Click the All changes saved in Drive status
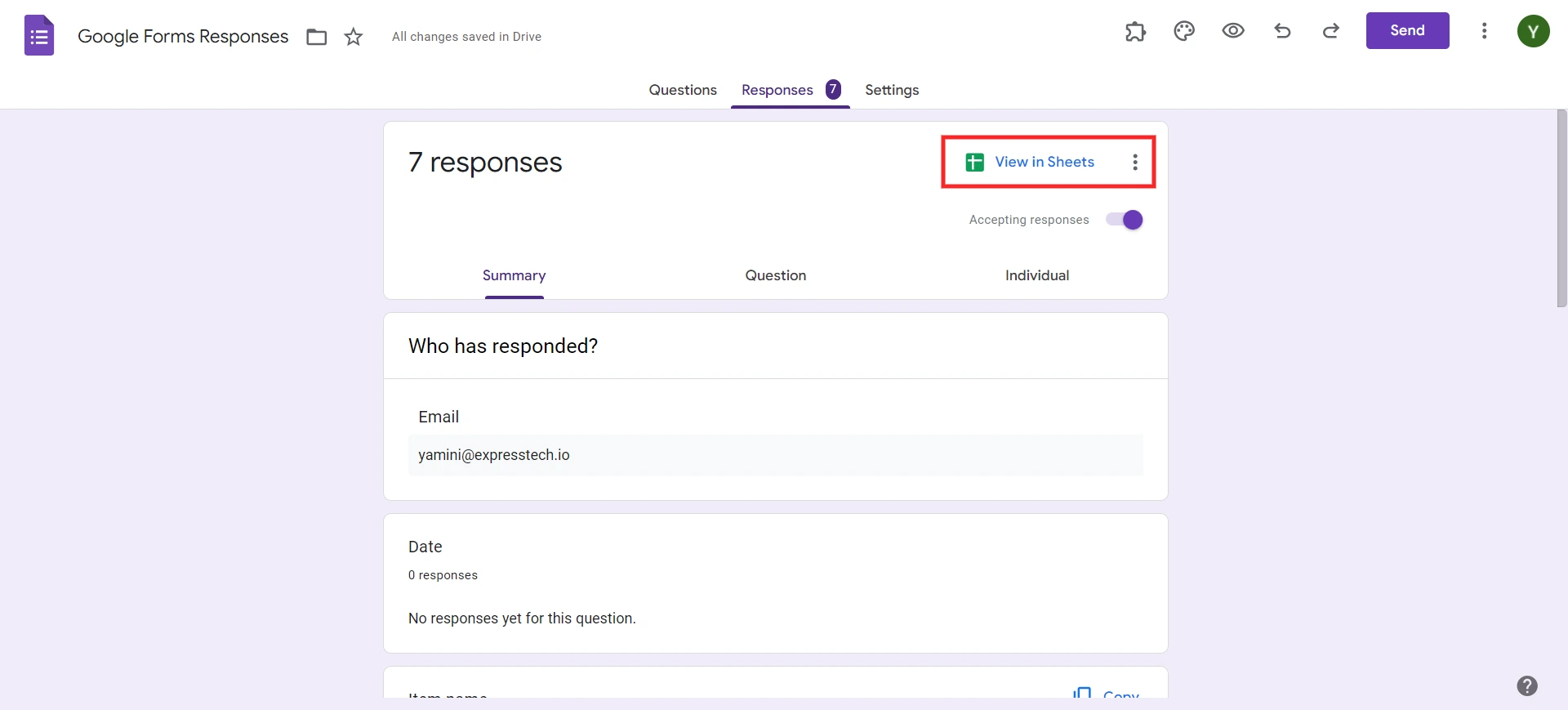Screen dimensions: 1568x710 coord(466,37)
